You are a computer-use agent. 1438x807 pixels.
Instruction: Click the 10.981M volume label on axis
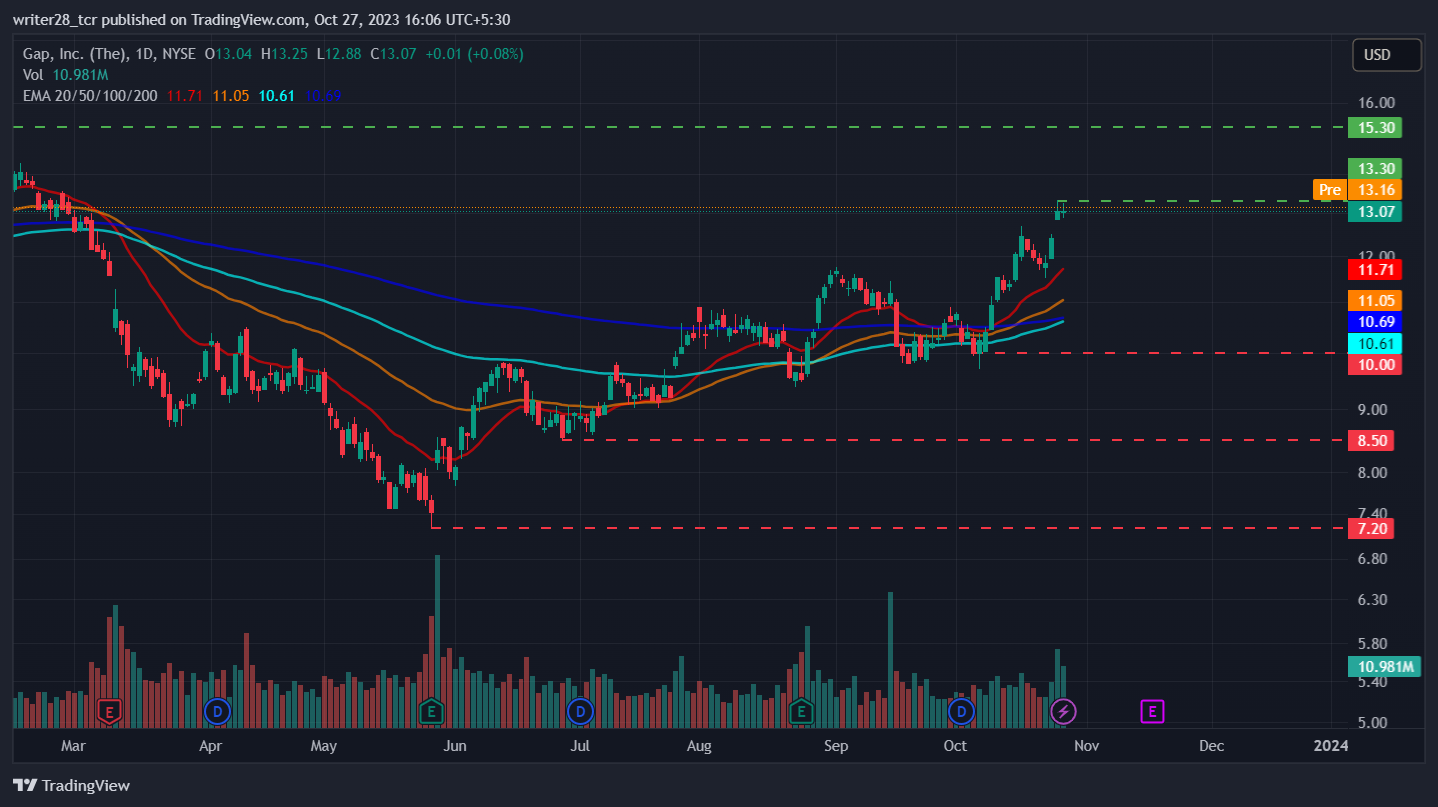(x=1383, y=668)
